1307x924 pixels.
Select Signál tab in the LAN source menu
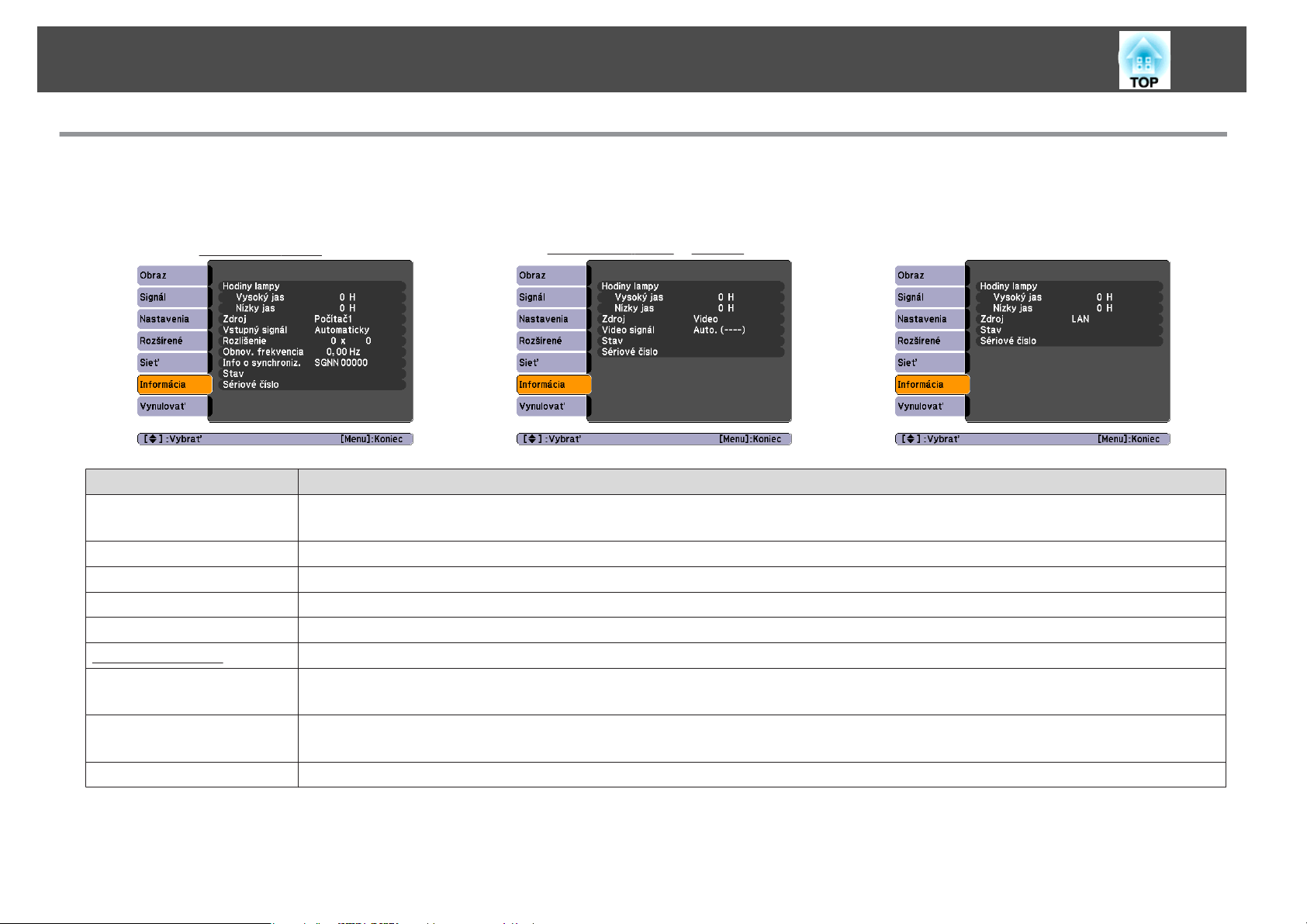931,297
